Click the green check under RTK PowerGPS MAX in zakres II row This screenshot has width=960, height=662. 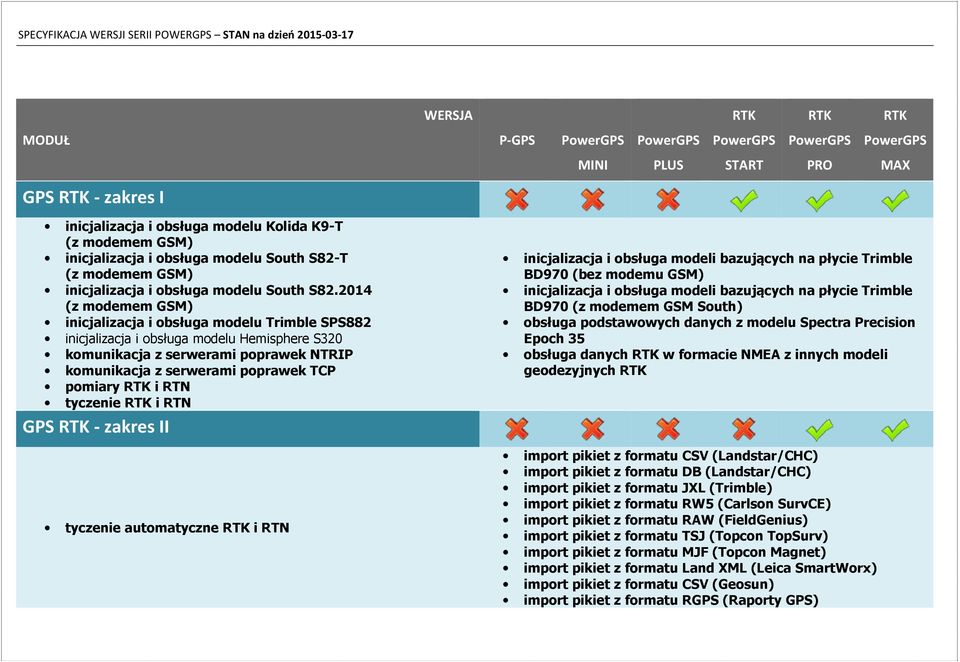click(x=895, y=429)
